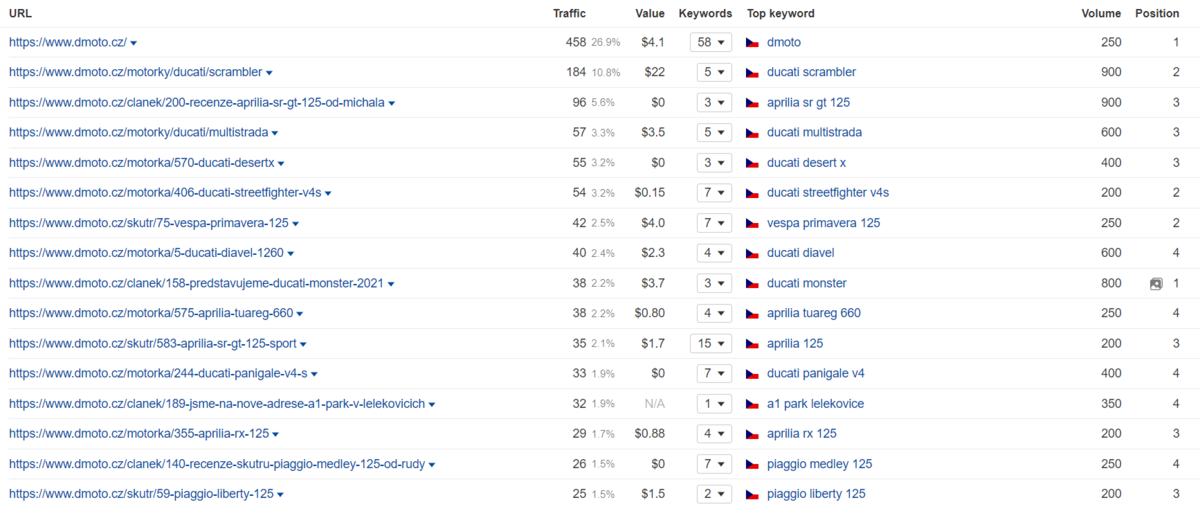Screen dimensions: 1200x509
Task: Open the 200-recenze-aprilia-sr-gt-125-od-michala link
Action: (197, 103)
